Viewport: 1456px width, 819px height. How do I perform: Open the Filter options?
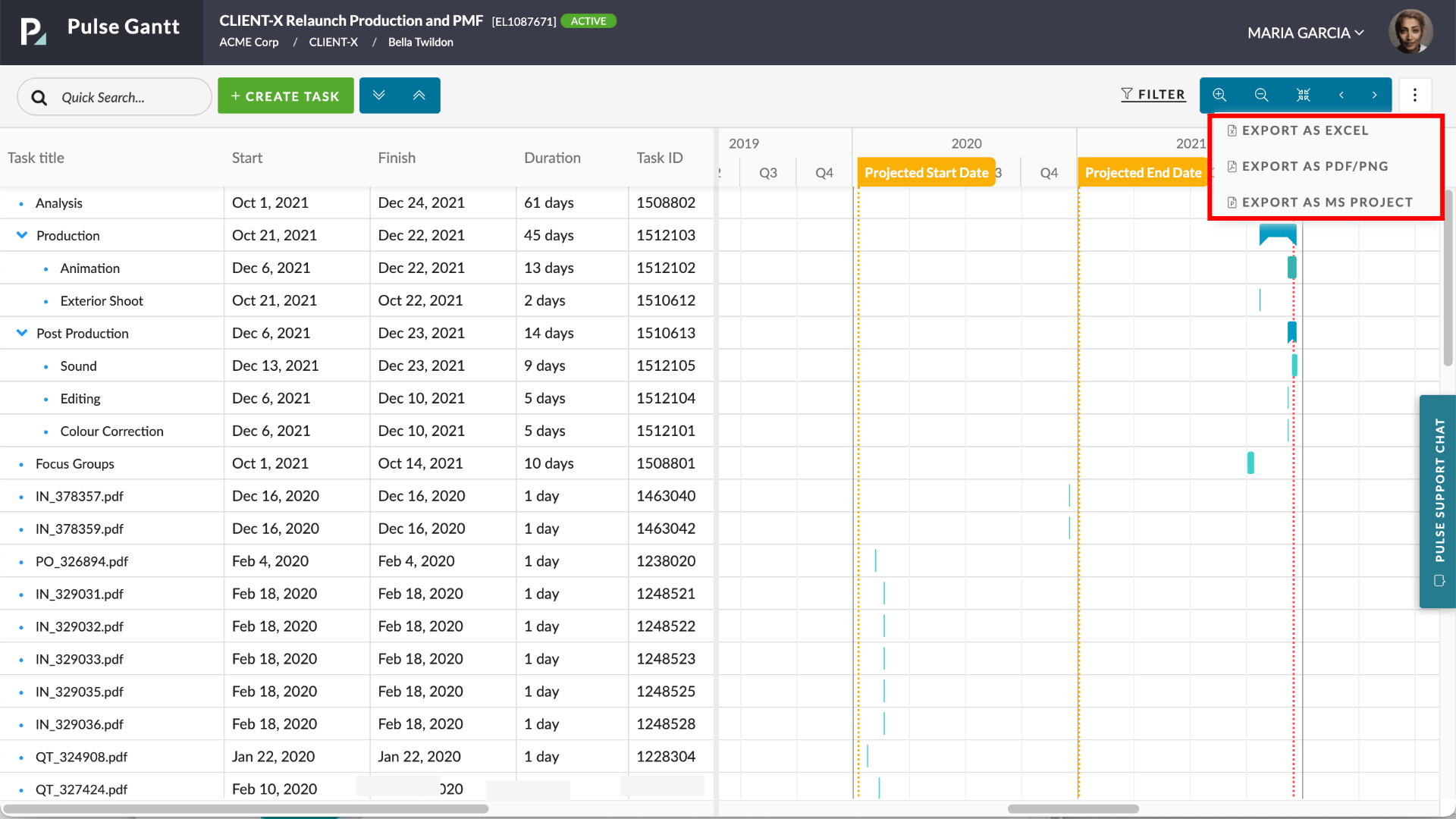pyautogui.click(x=1153, y=94)
